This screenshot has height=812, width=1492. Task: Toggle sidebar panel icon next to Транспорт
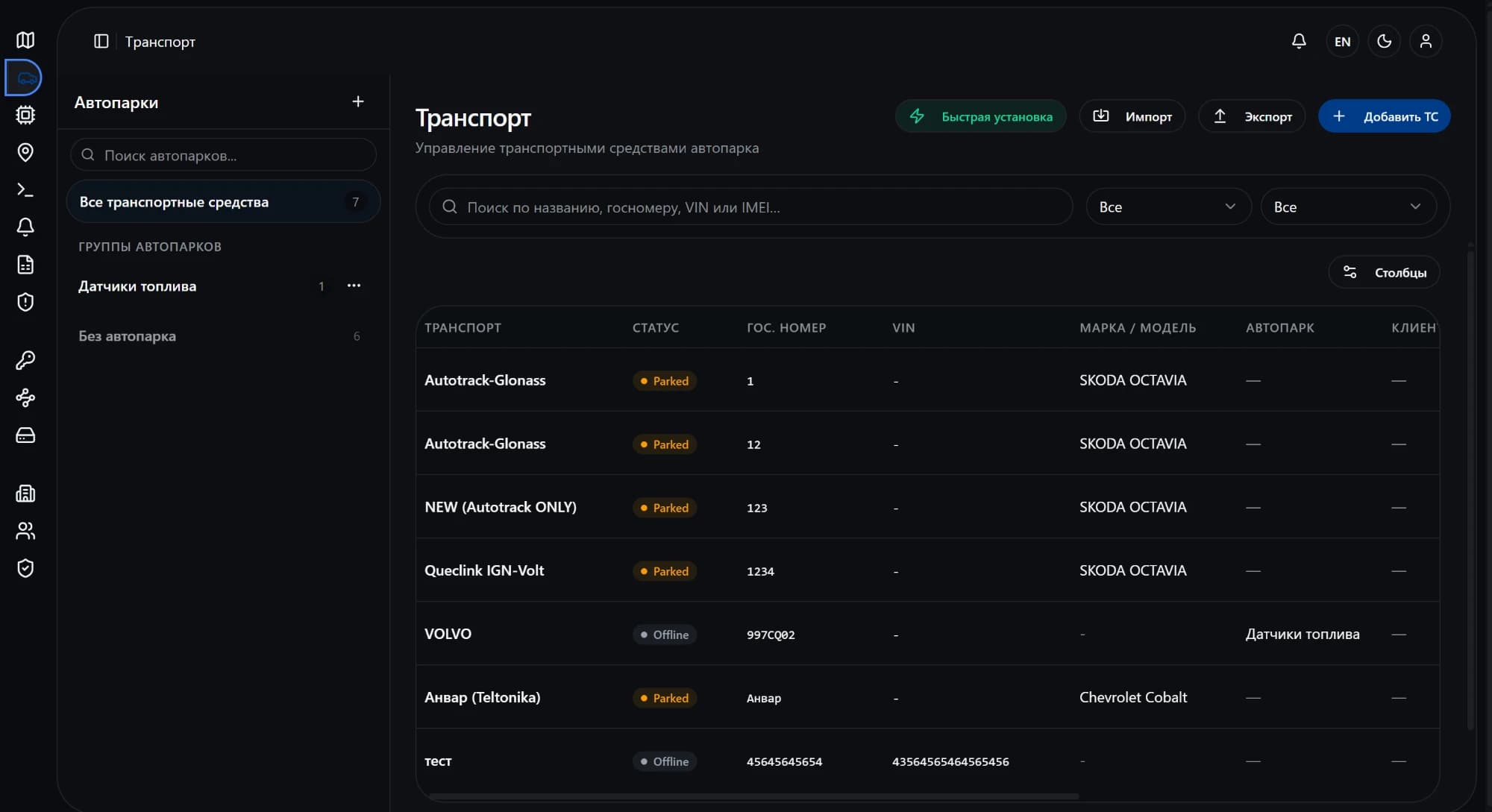pyautogui.click(x=101, y=41)
